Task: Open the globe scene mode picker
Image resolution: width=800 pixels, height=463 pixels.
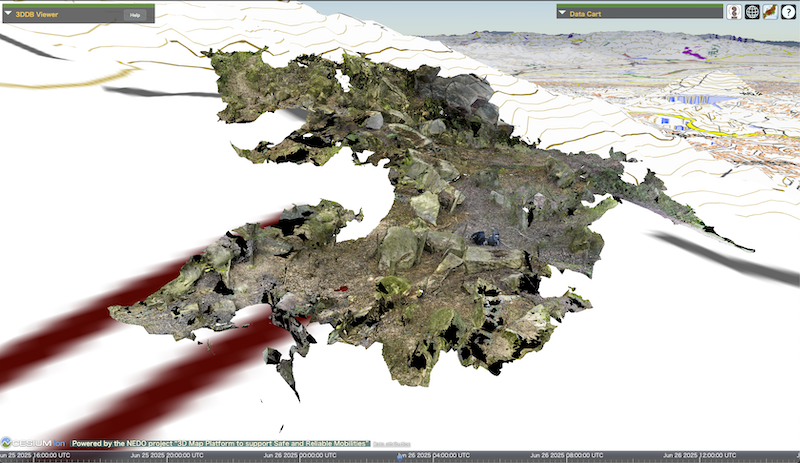Action: 752,12
